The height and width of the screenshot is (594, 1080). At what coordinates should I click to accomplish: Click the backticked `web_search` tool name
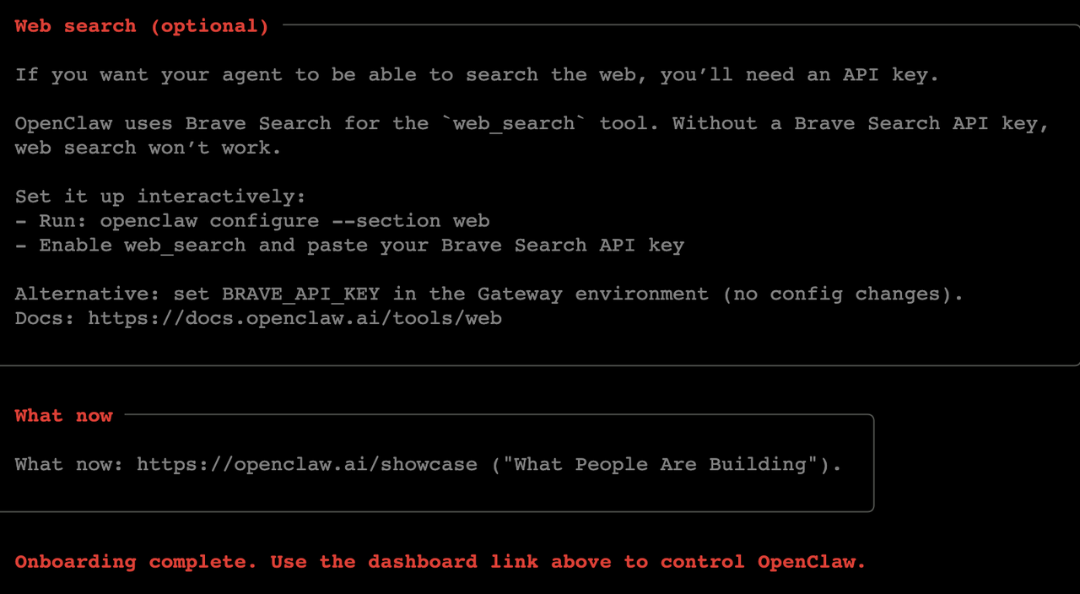[514, 124]
